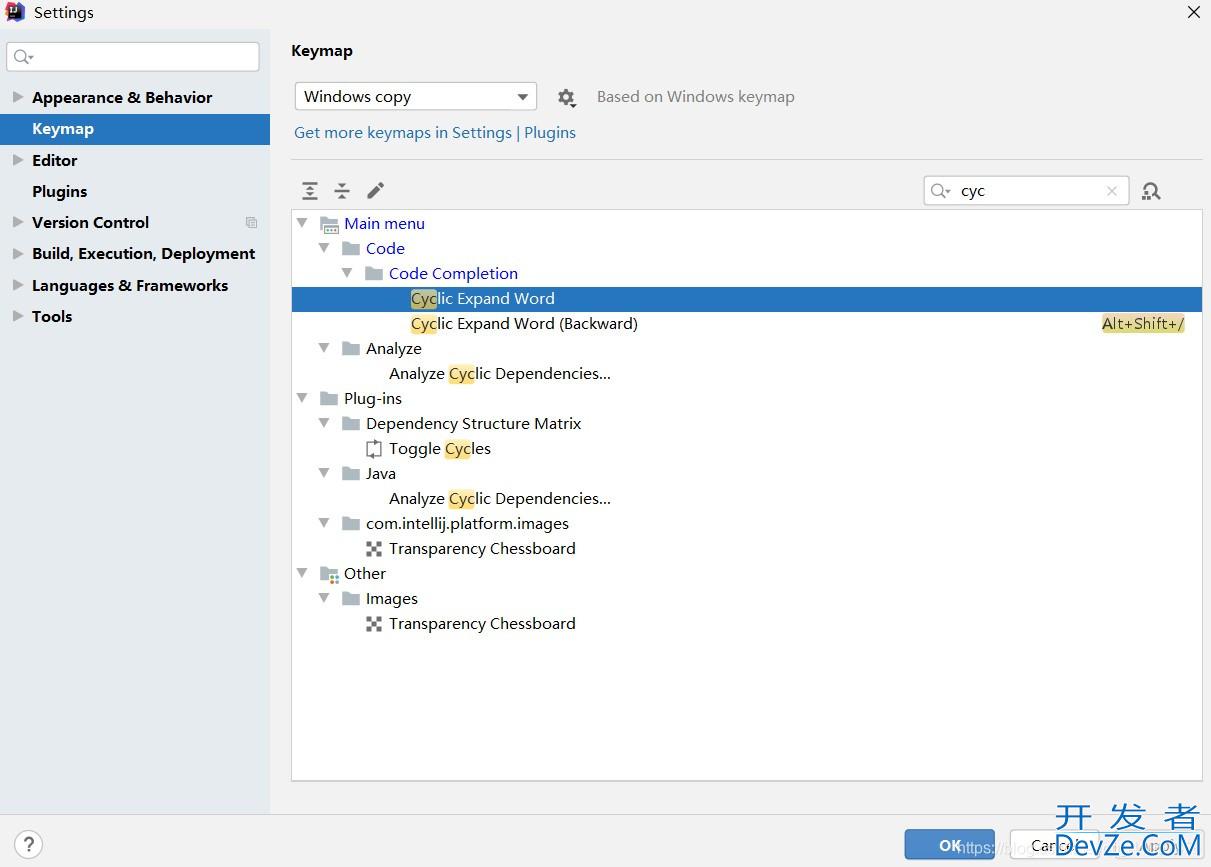The width and height of the screenshot is (1211, 867).
Task: Click the Plugins link beside Get more keymaps
Action: pyautogui.click(x=550, y=132)
